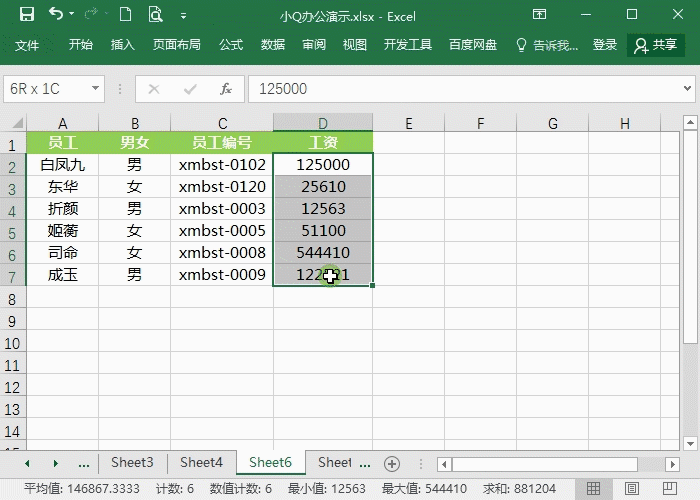Open Customize Quick Access Toolbar dropdown
700x500 pixels.
[x=181, y=15]
